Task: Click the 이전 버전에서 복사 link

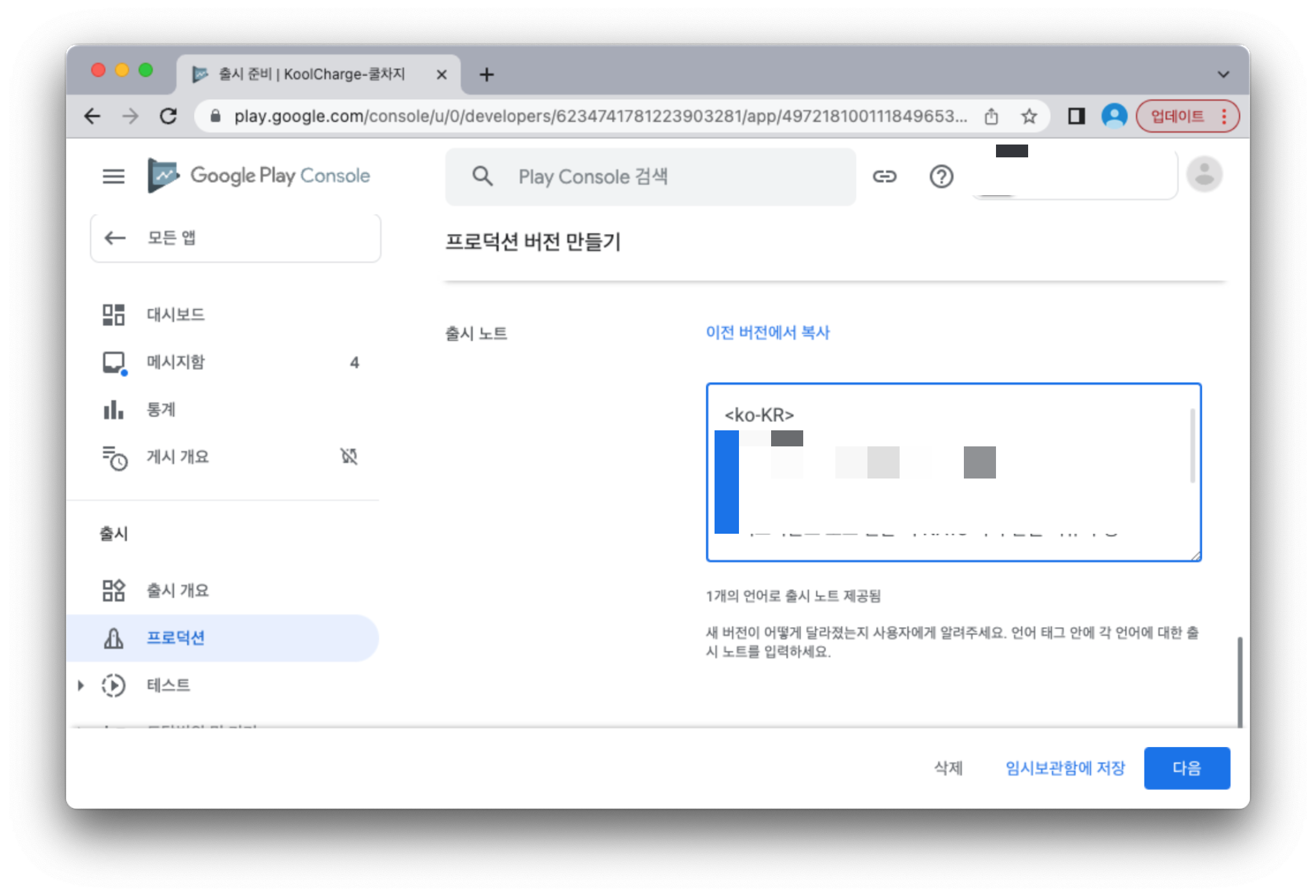Action: (x=767, y=333)
